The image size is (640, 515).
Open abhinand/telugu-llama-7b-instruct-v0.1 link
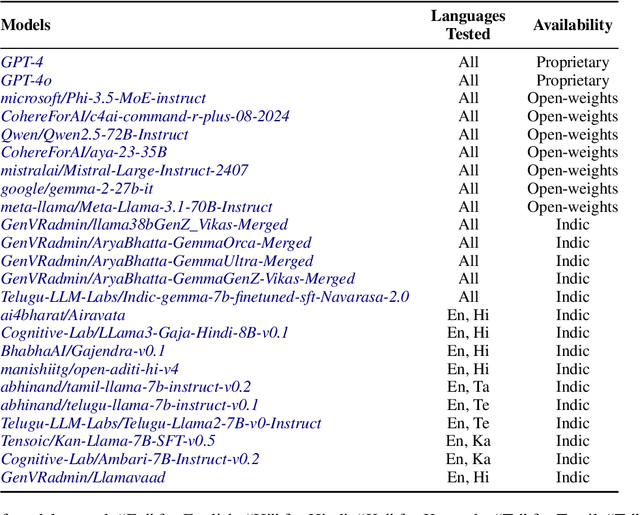[129, 405]
